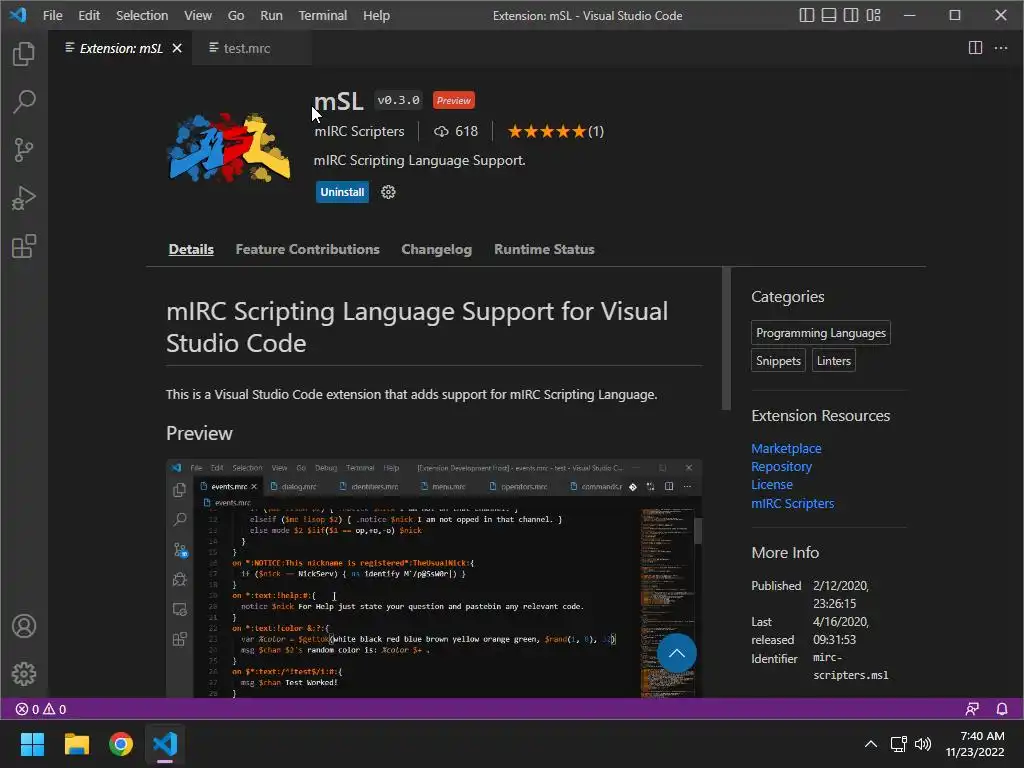Open the Search view in activity bar

24,102
